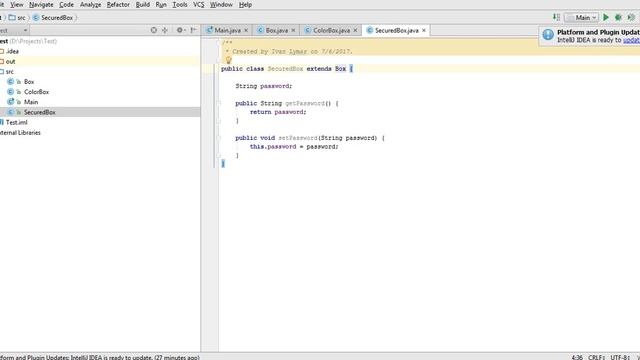This screenshot has height=360, width=640.
Task: Click the Make Project build icon
Action: (x=556, y=18)
